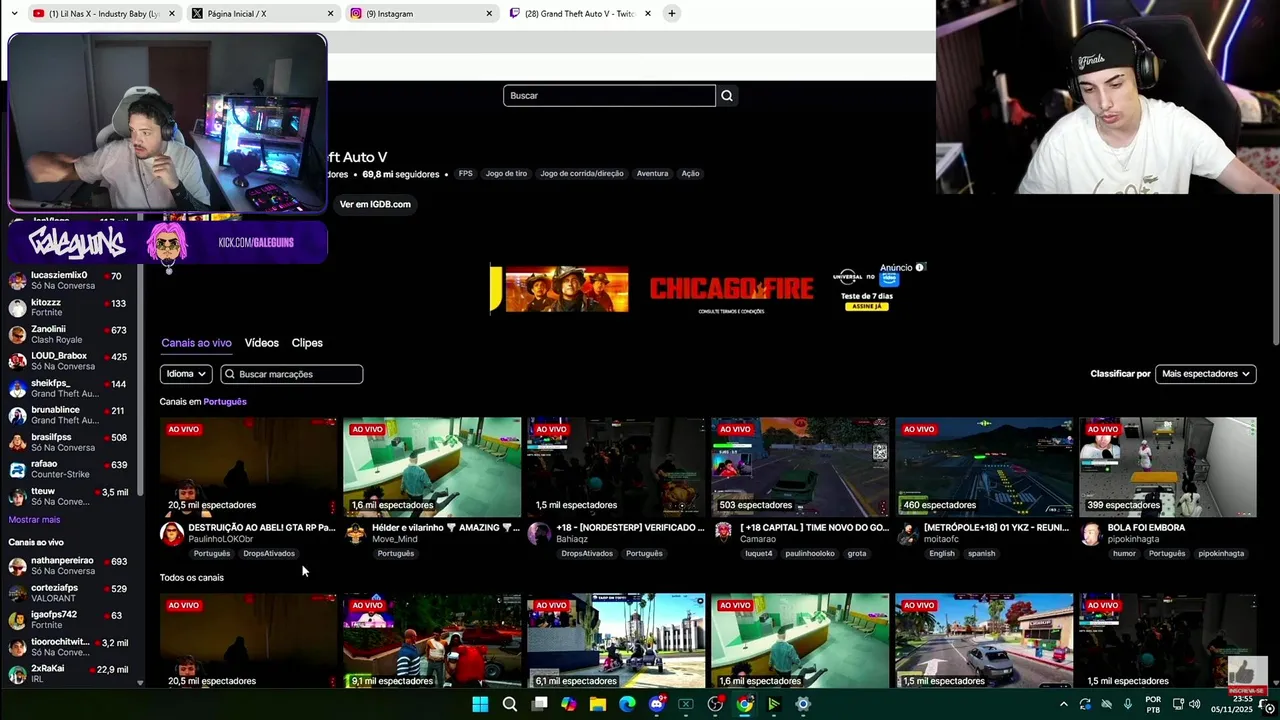Open the DESTRUIÇÃO AO ABEL stream thumbnail
Viewport: 1280px width, 720px height.
249,467
